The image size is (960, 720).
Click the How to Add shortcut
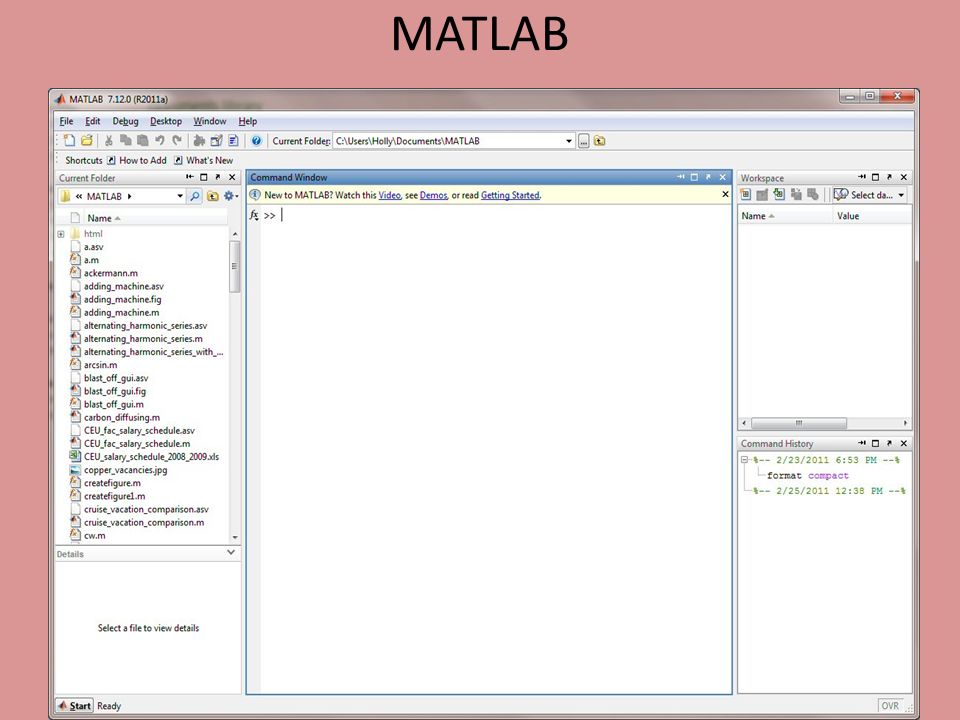point(137,160)
